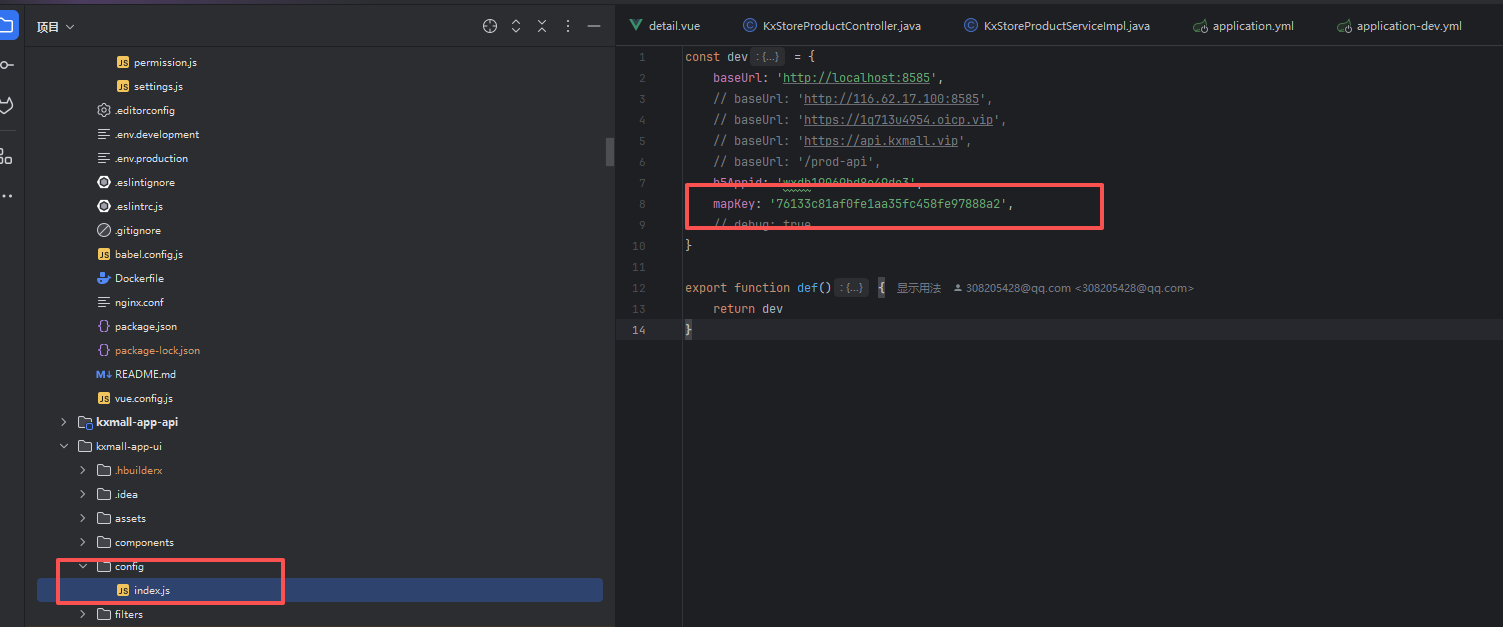This screenshot has height=627, width=1503.
Task: Expand the components folder
Action: [x=83, y=542]
